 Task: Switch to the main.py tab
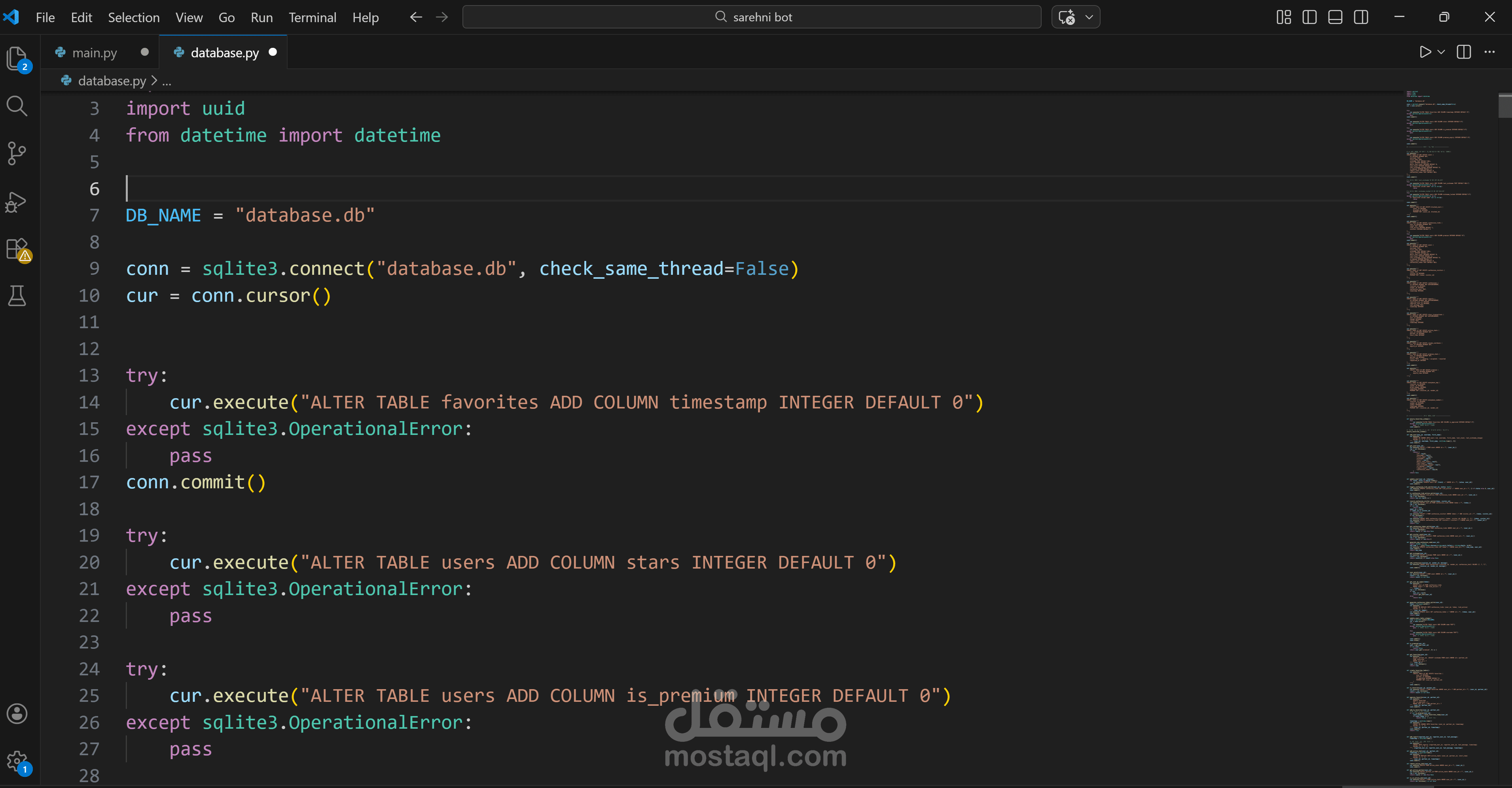pos(94,53)
